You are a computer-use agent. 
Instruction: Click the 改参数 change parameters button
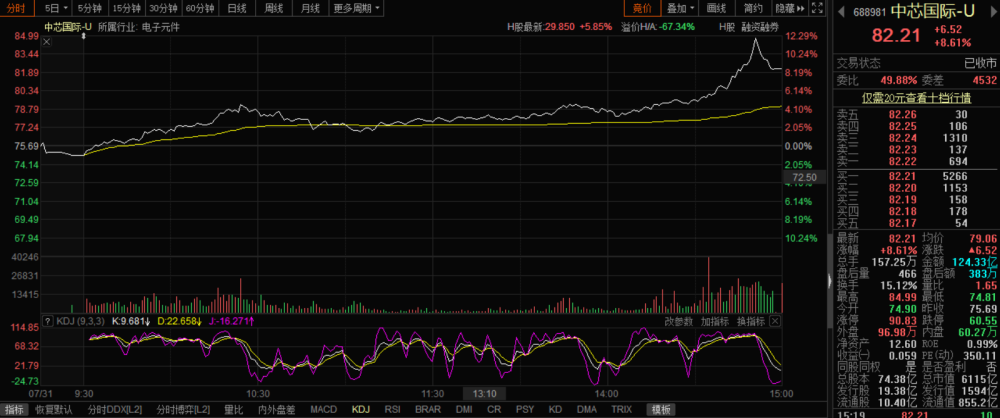coord(679,321)
